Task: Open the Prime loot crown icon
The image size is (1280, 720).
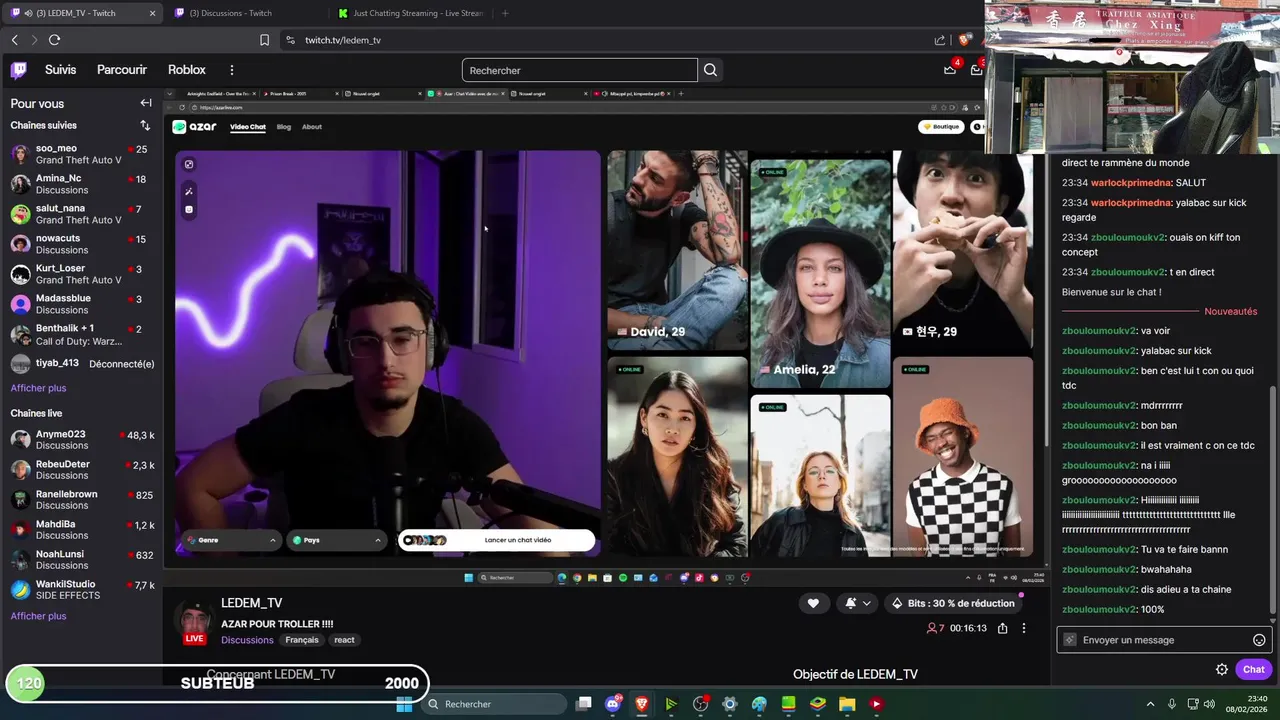Action: point(950,70)
